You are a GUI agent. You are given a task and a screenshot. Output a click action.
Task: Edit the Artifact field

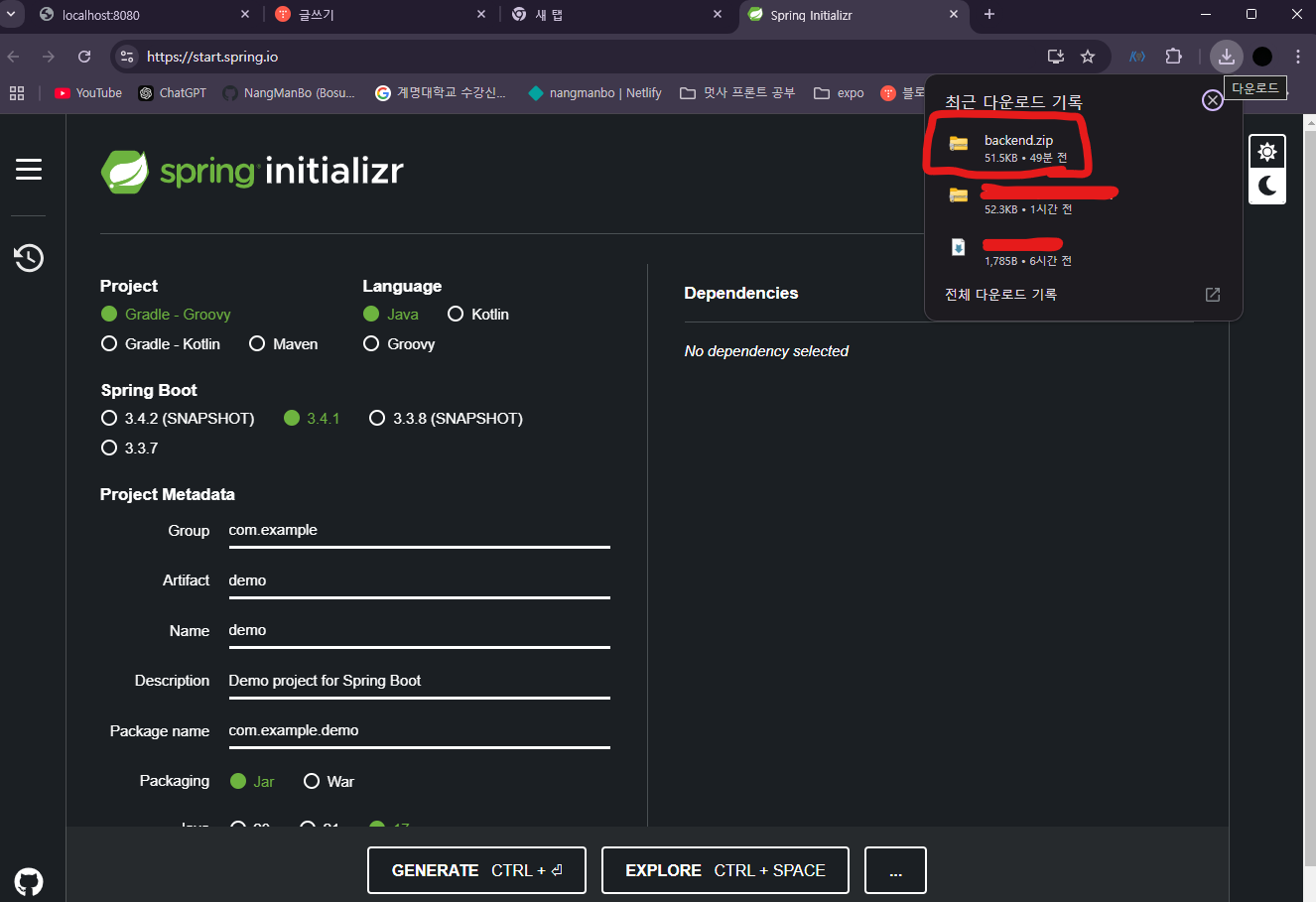click(x=419, y=580)
